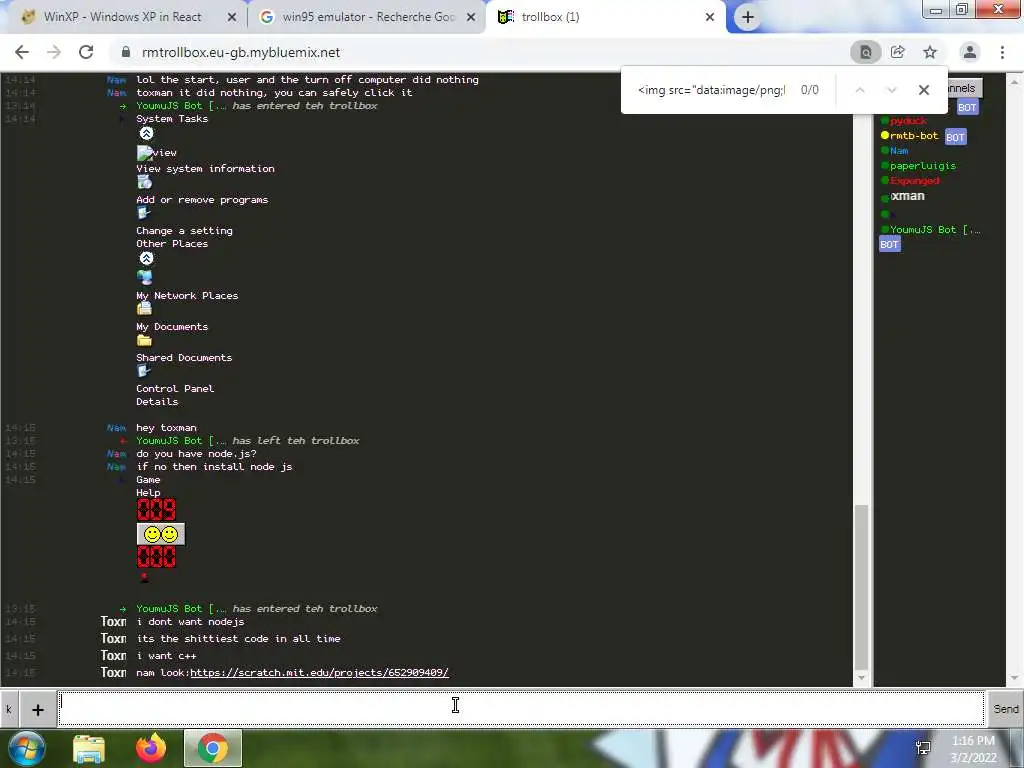This screenshot has width=1024, height=768.
Task: Click the chat scrollbar thumb
Action: pyautogui.click(x=861, y=586)
